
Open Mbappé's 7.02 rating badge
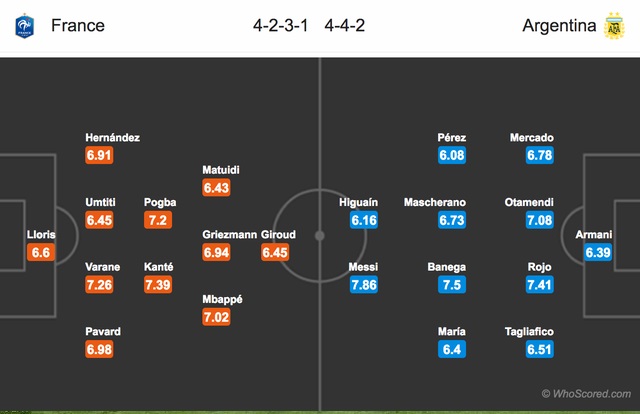click(x=216, y=317)
